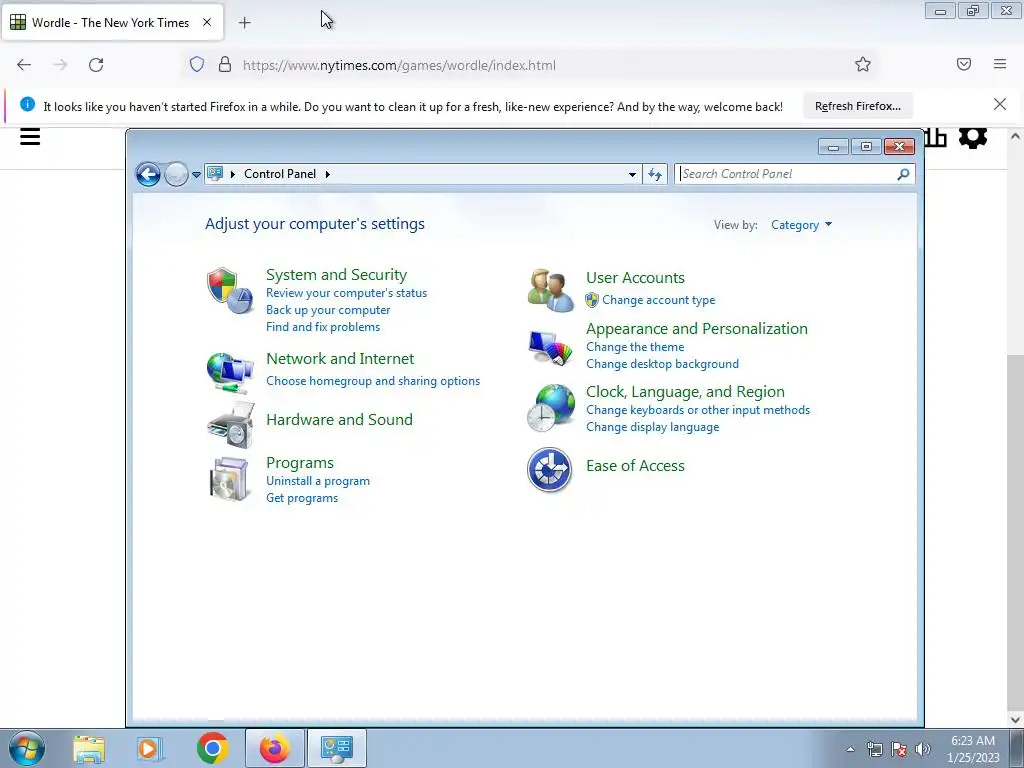Click Change the theme

click(635, 347)
